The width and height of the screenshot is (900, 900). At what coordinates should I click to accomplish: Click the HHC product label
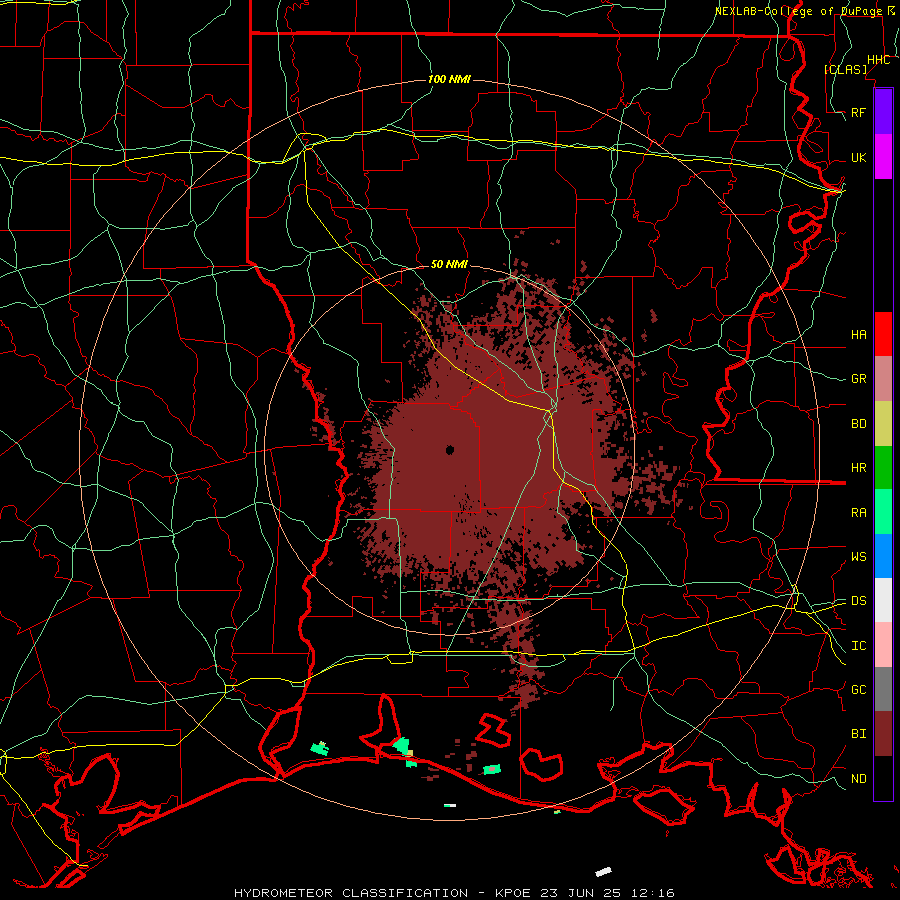878,60
